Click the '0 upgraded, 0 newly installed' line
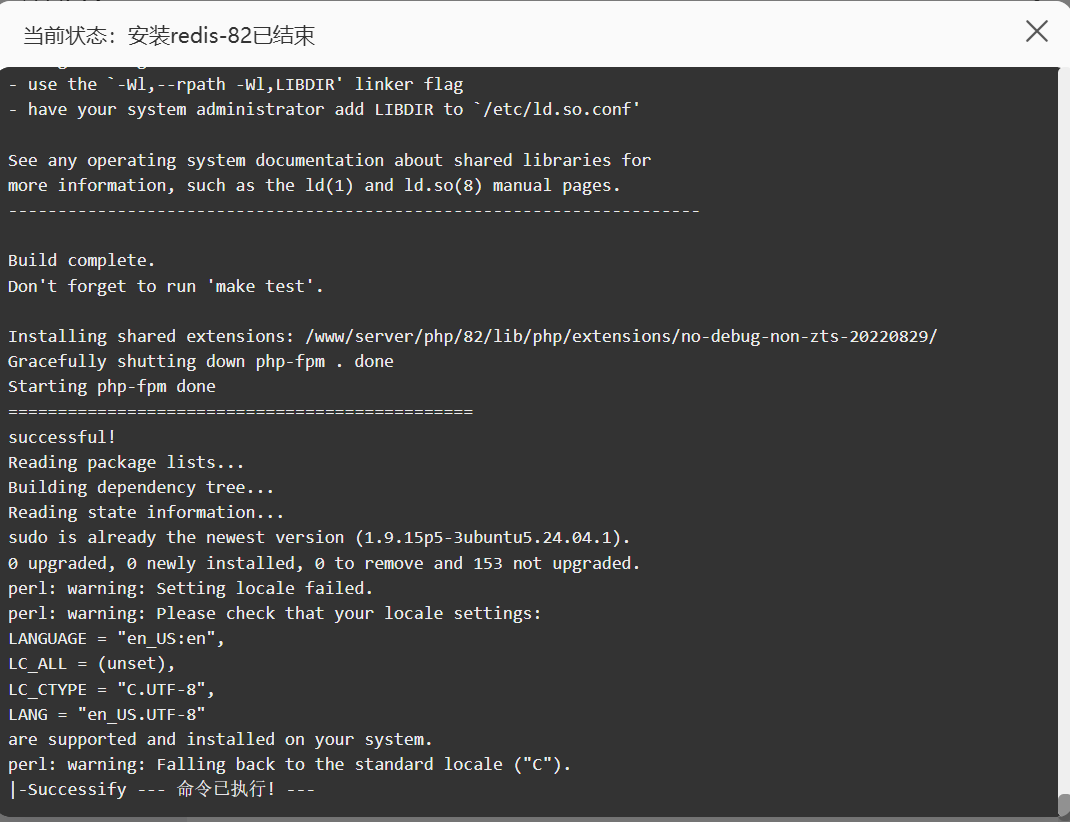The width and height of the screenshot is (1070, 822). click(324, 563)
